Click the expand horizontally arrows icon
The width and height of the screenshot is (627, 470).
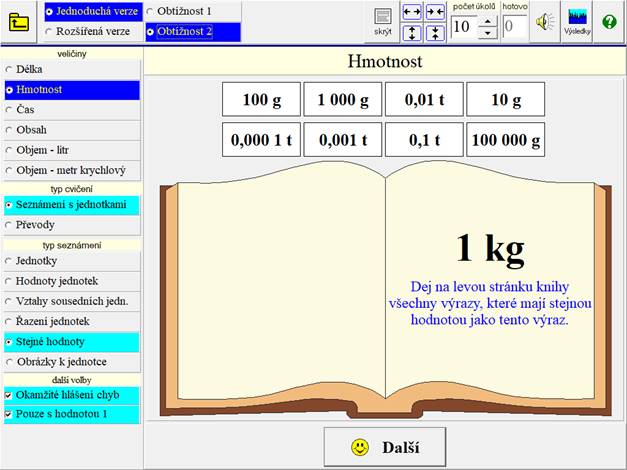click(412, 12)
